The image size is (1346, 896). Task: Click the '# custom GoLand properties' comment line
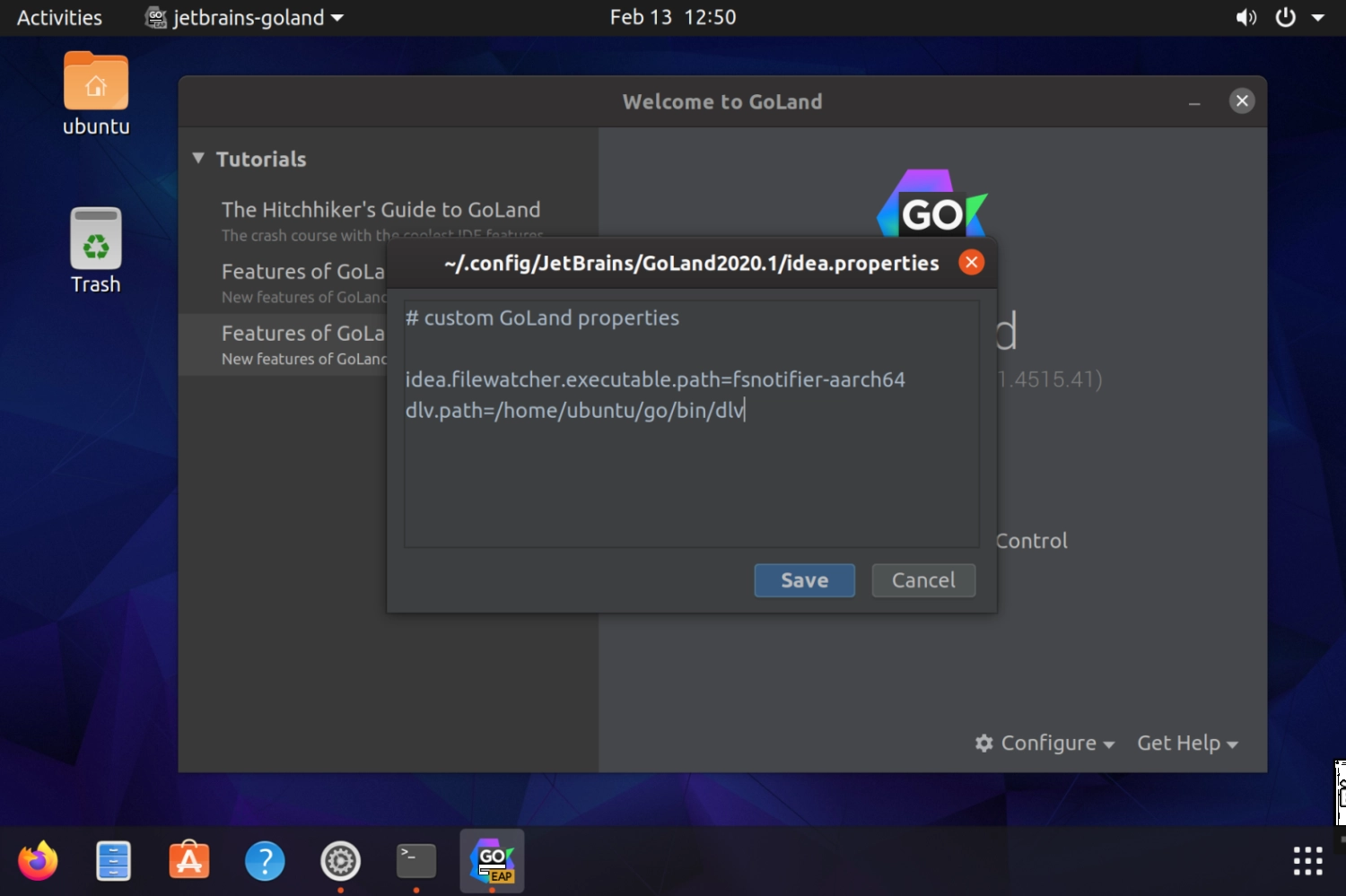[542, 318]
